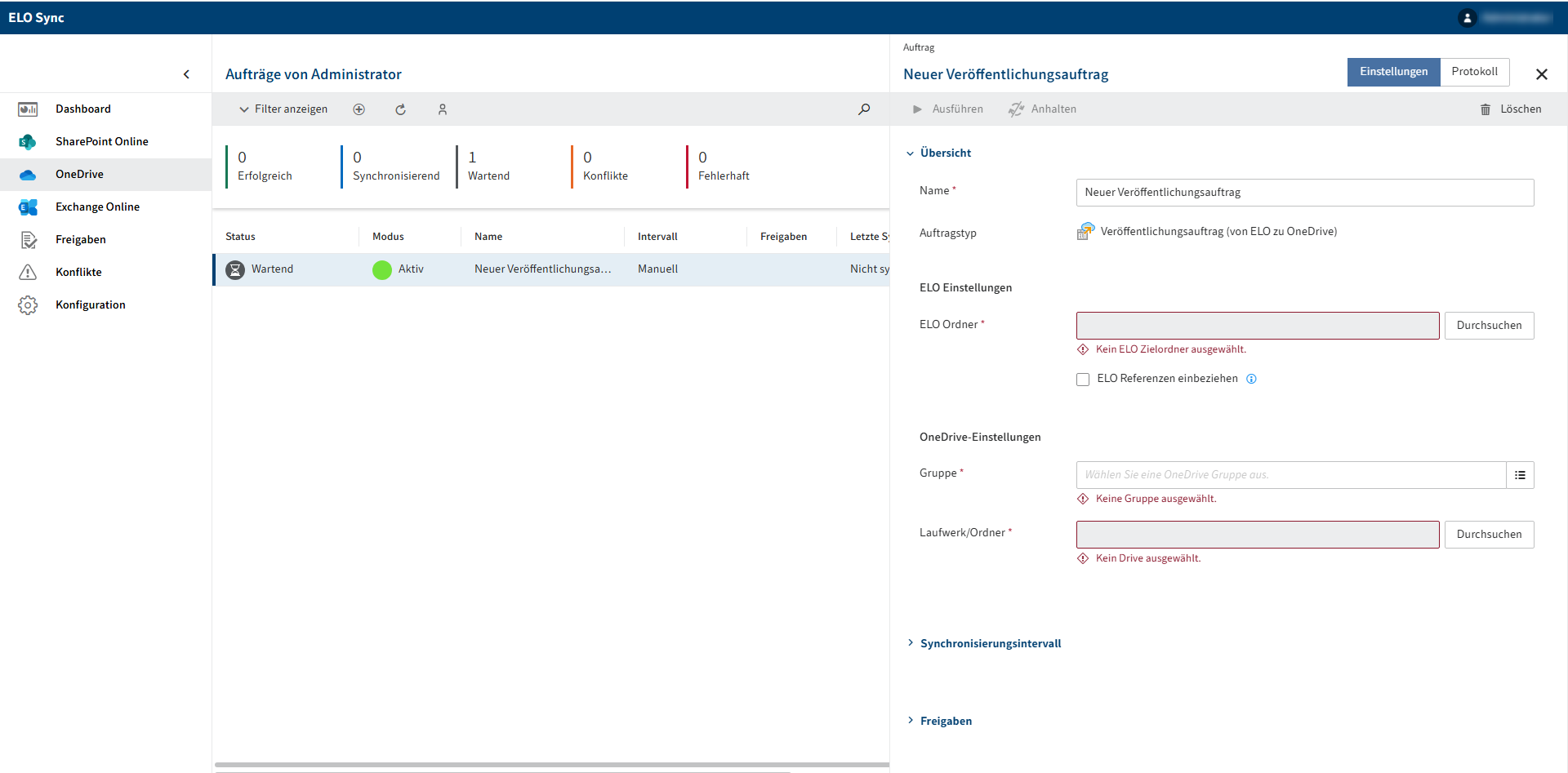Viewport: 1568px width, 773px height.
Task: Open Exchange Online via its icon
Action: [28, 207]
